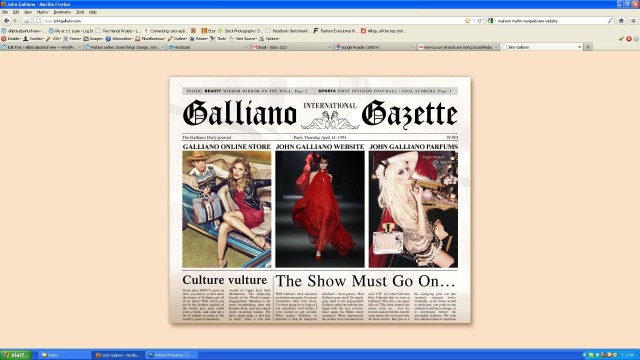This screenshot has width=640, height=360.
Task: Bookmark this page with the star icon
Action: click(x=468, y=20)
